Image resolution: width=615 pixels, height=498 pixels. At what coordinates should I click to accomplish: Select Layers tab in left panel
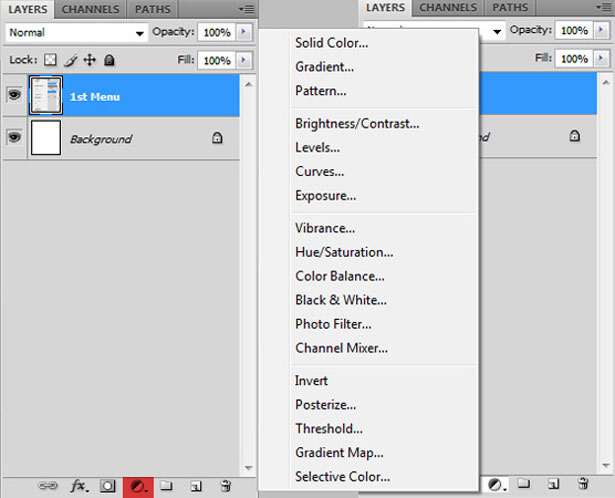27,9
